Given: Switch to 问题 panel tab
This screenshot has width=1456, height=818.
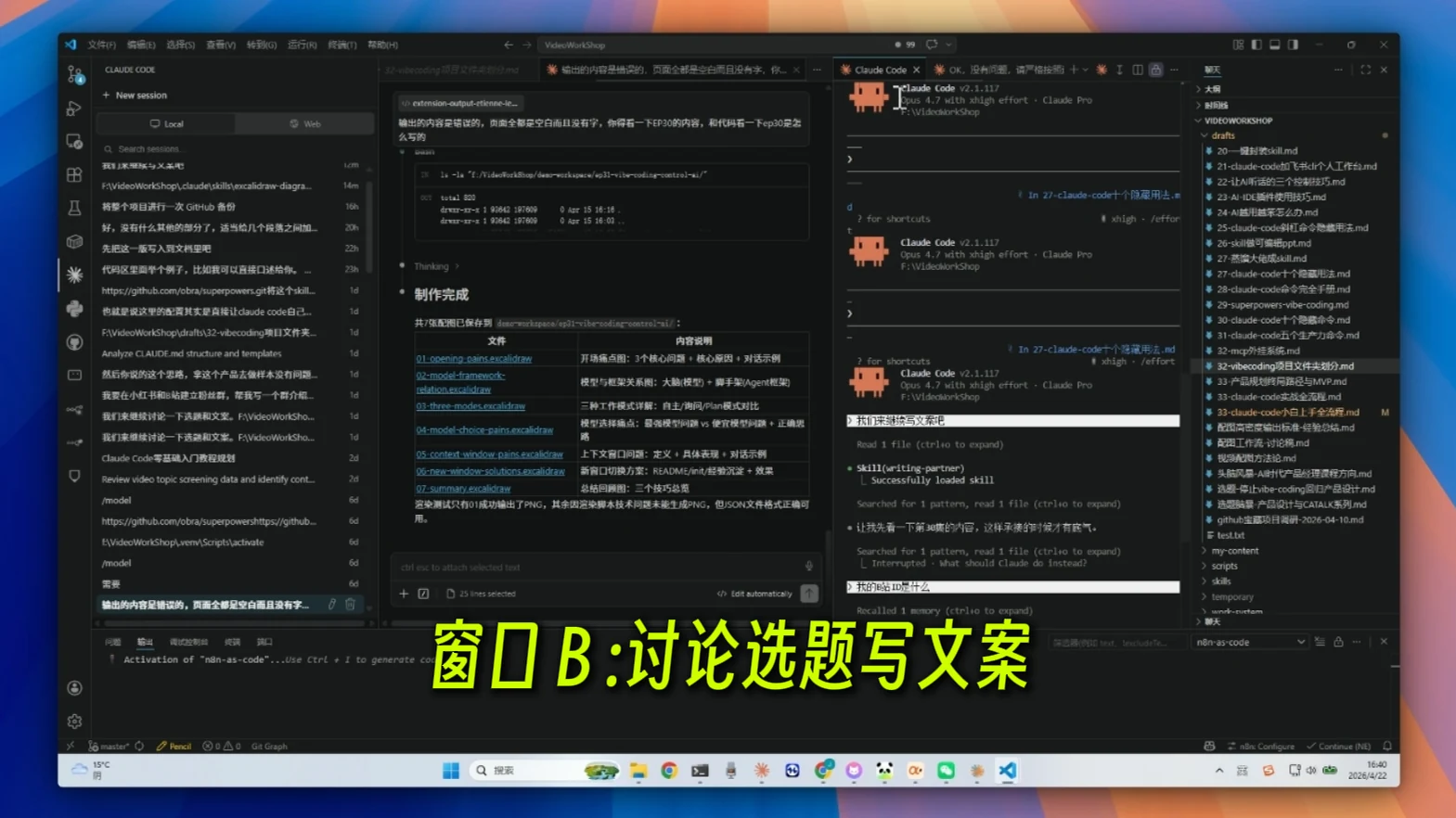Looking at the screenshot, I should 113,642.
